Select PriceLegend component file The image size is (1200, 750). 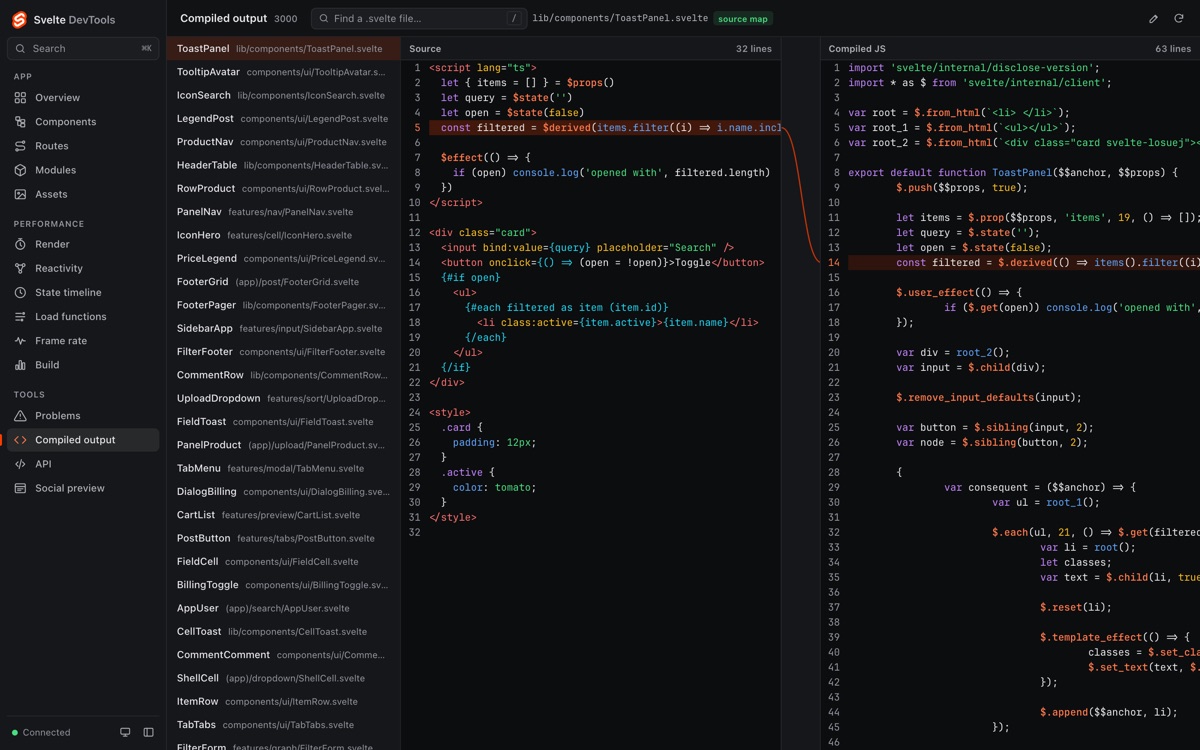pos(283,258)
